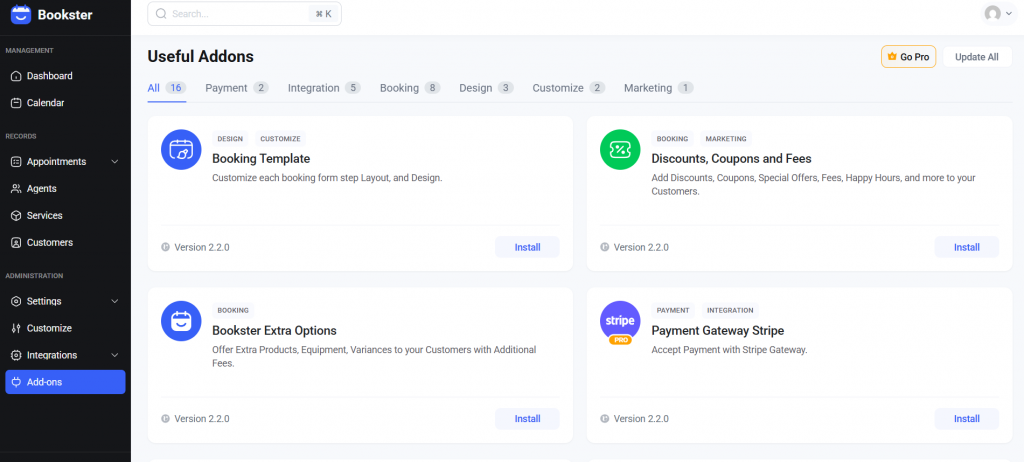The height and width of the screenshot is (462, 1024).
Task: Click the Customize sliders icon
Action: (16, 328)
